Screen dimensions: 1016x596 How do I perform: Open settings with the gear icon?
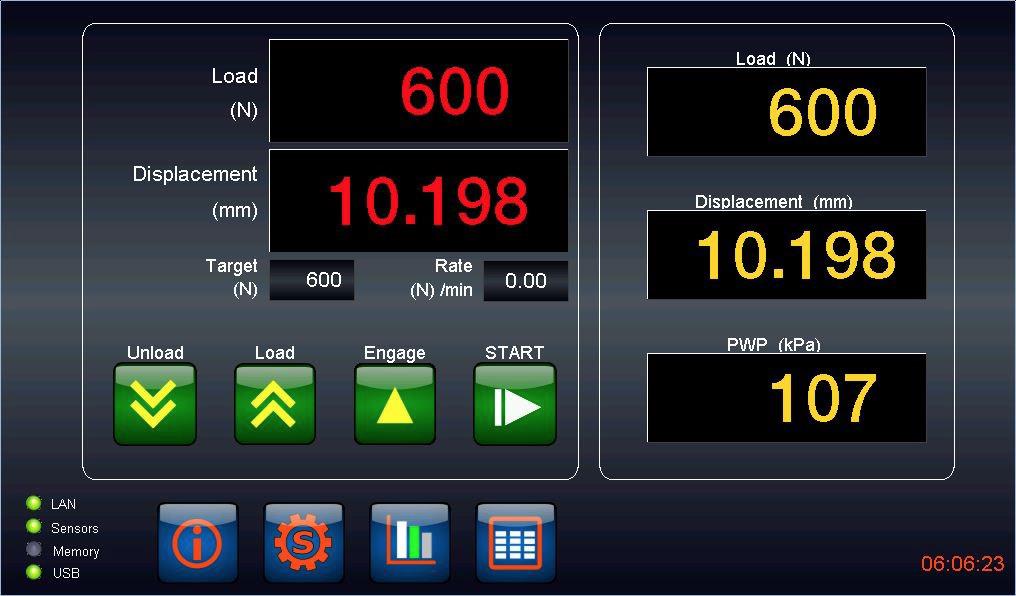coord(303,542)
